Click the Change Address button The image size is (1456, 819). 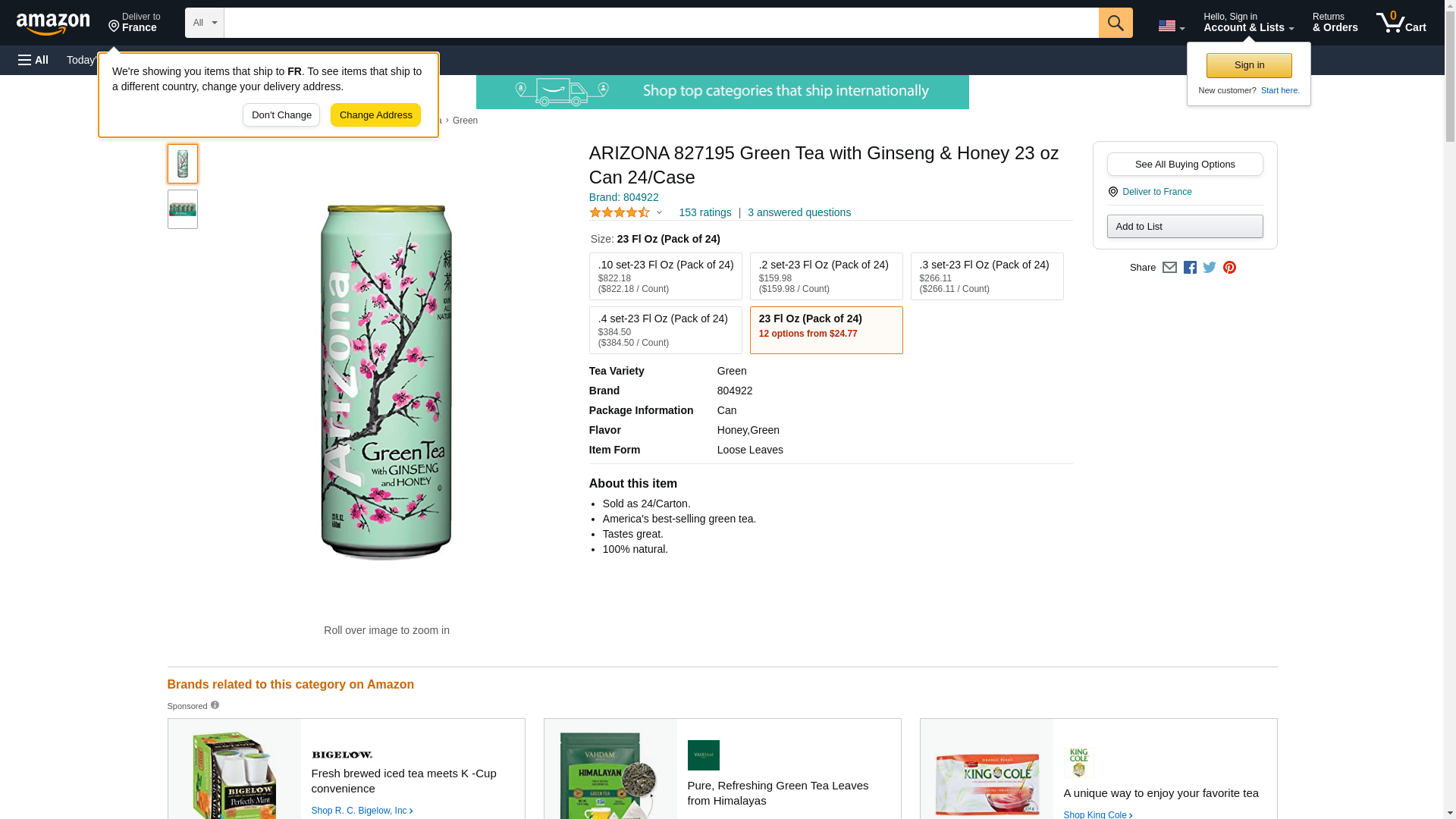tap(375, 115)
